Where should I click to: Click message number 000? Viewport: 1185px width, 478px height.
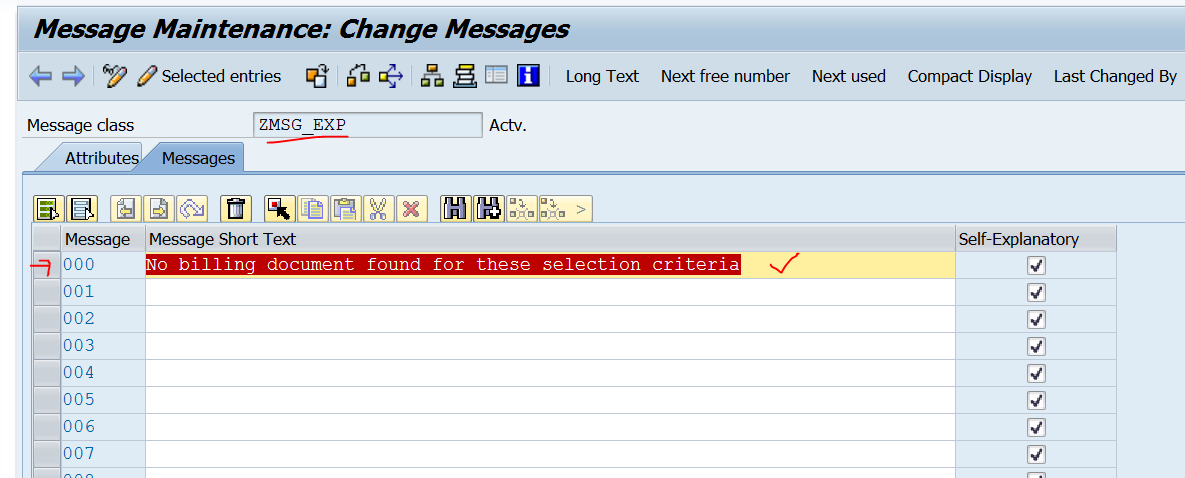coord(79,265)
